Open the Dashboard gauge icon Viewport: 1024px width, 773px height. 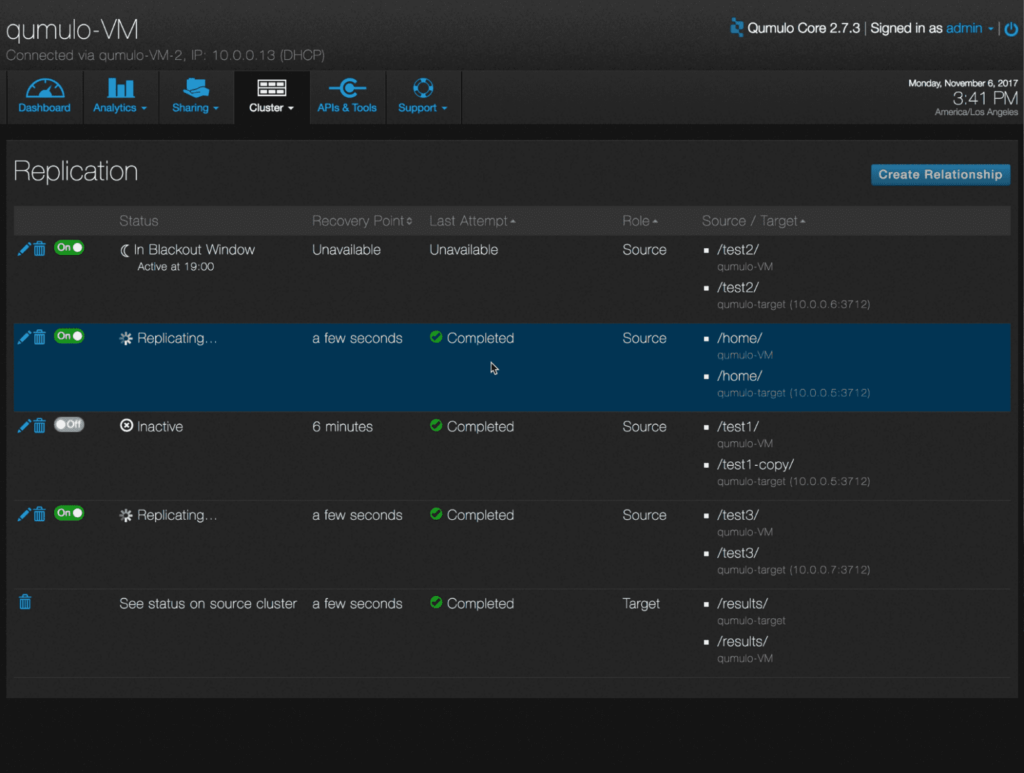(44, 87)
